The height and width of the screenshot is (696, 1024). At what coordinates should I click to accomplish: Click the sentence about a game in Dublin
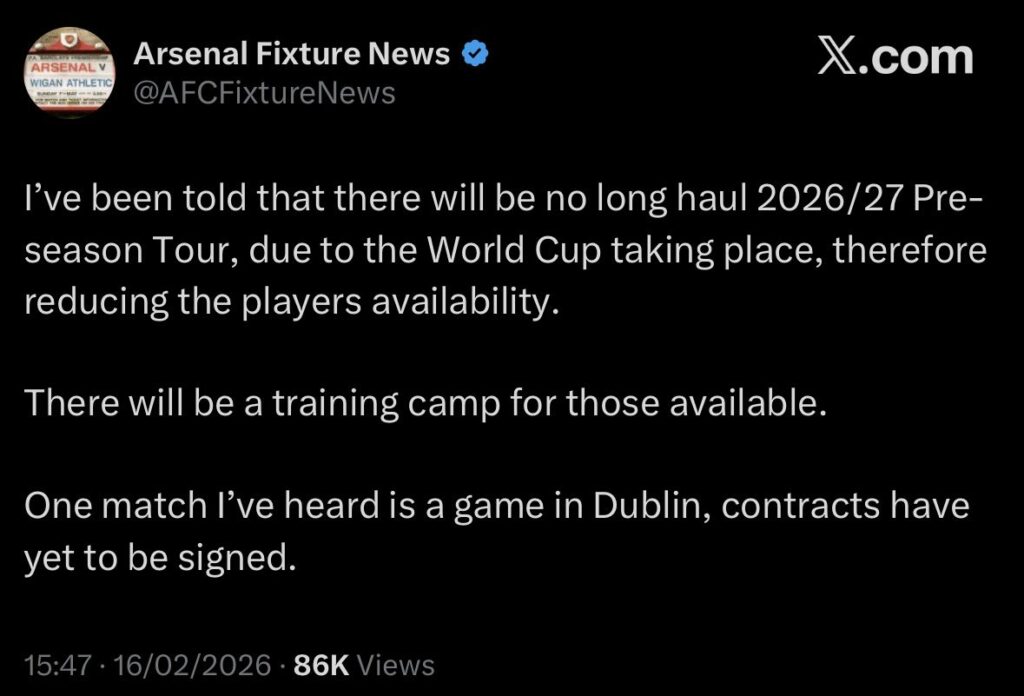496,530
